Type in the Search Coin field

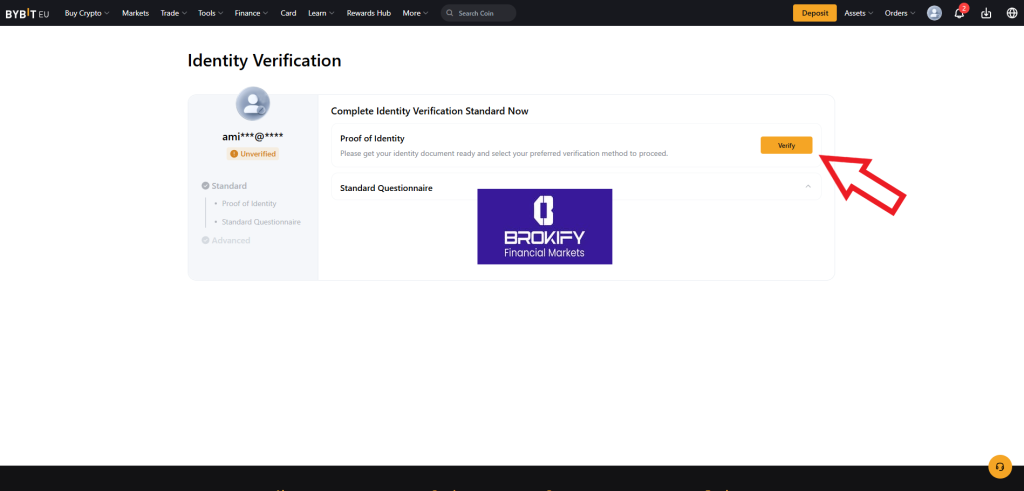point(483,13)
